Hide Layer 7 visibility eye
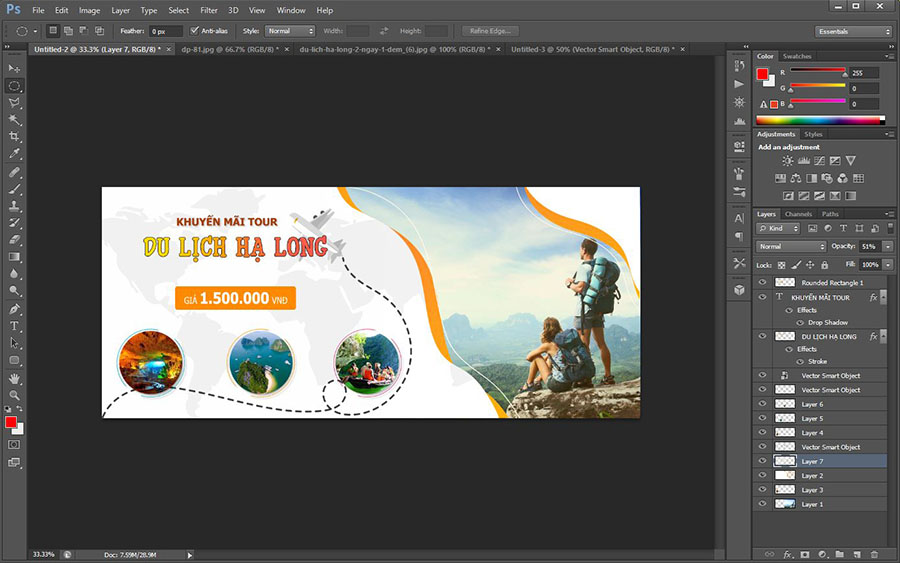This screenshot has width=900, height=563. click(763, 461)
